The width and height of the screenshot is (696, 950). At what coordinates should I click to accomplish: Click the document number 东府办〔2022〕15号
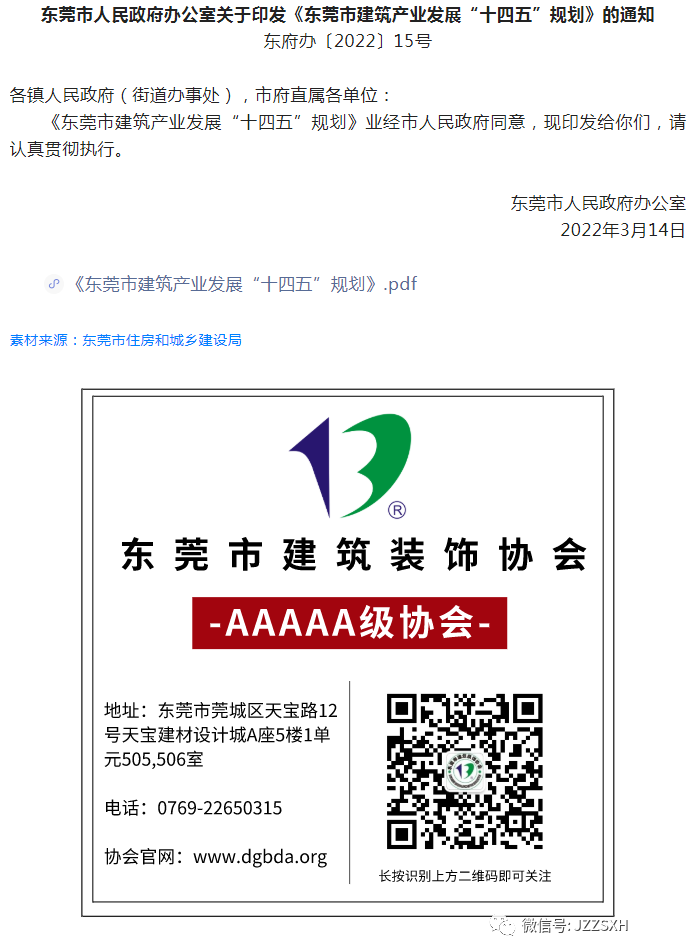coord(348,41)
